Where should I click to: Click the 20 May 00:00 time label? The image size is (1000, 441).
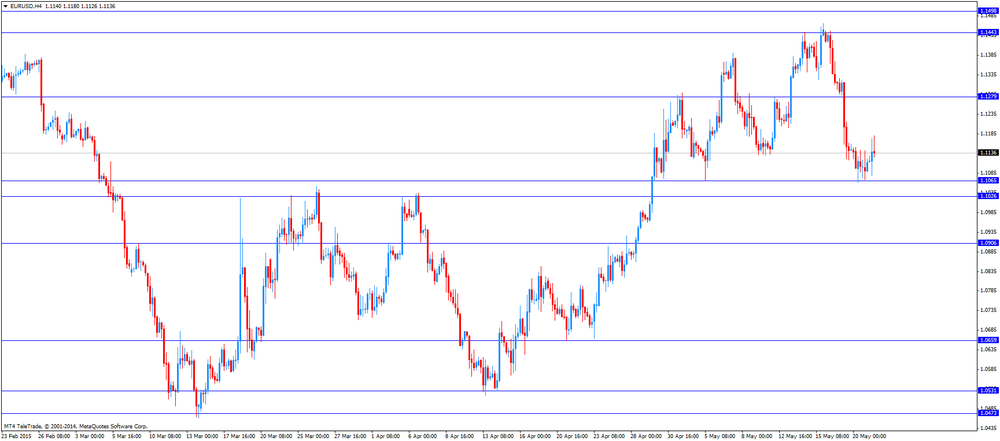868,437
